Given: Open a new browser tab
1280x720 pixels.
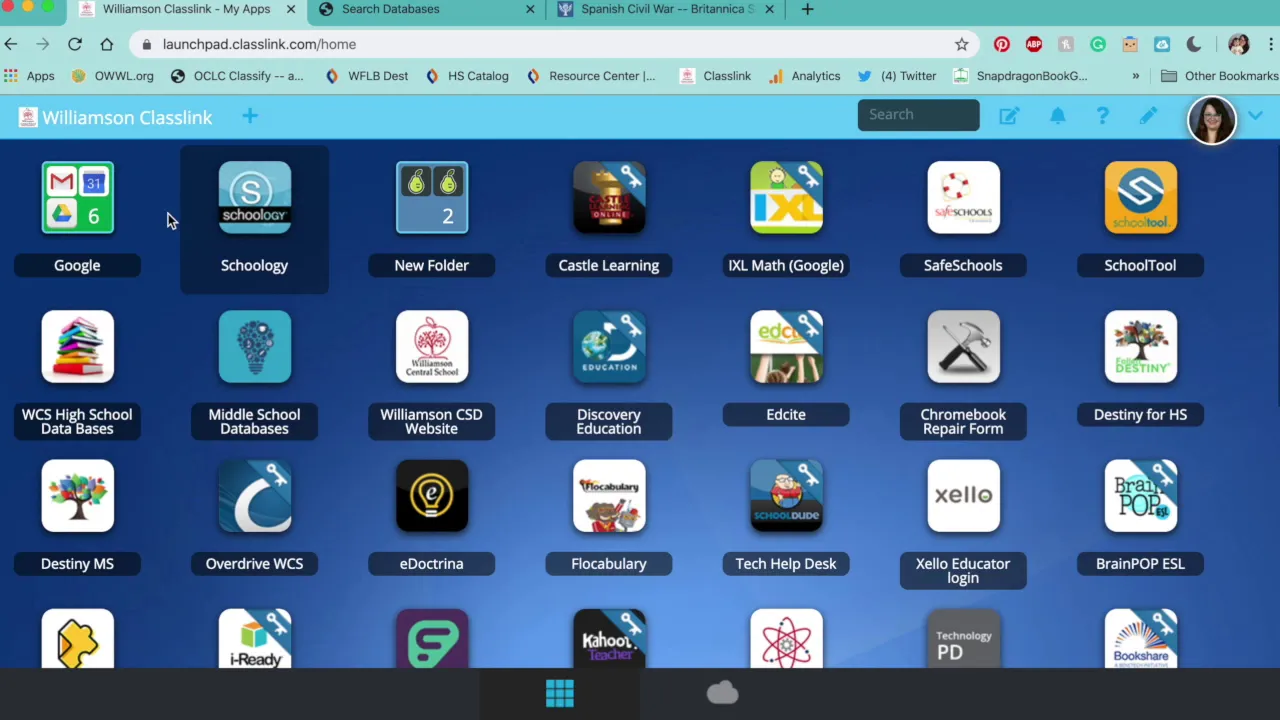Looking at the screenshot, I should pyautogui.click(x=807, y=9).
